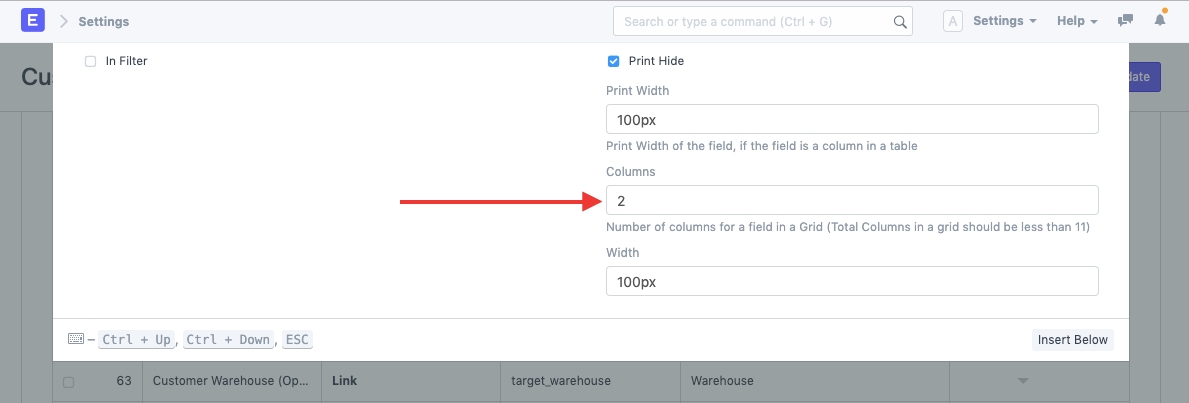Enable the In Filter checkbox
Screen dimensions: 1189x403
tap(91, 61)
